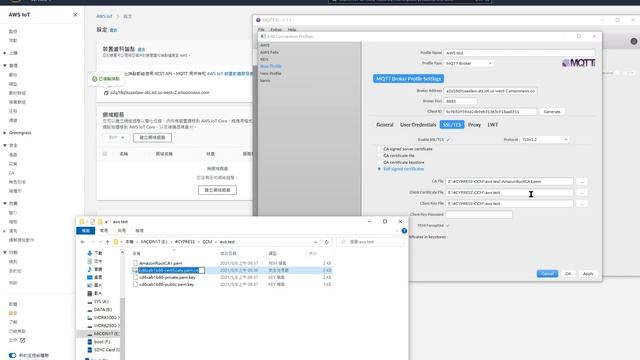Viewport: 640px width, 360px height.
Task: Open the Explorer quick access toolbar dropdown arrow
Action: point(107,222)
